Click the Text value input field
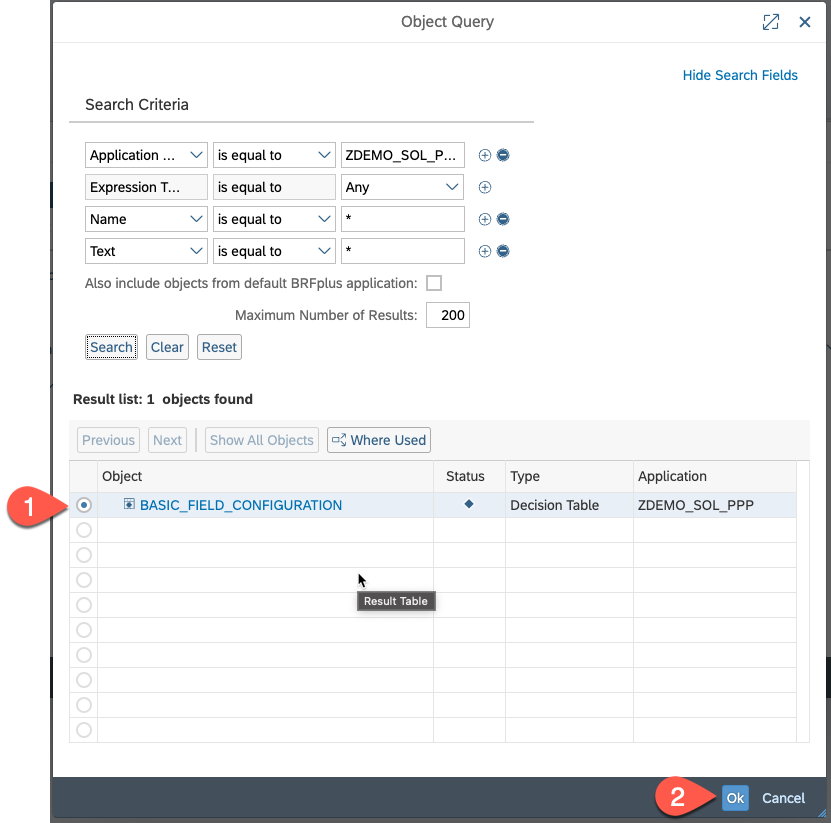 pyautogui.click(x=403, y=251)
